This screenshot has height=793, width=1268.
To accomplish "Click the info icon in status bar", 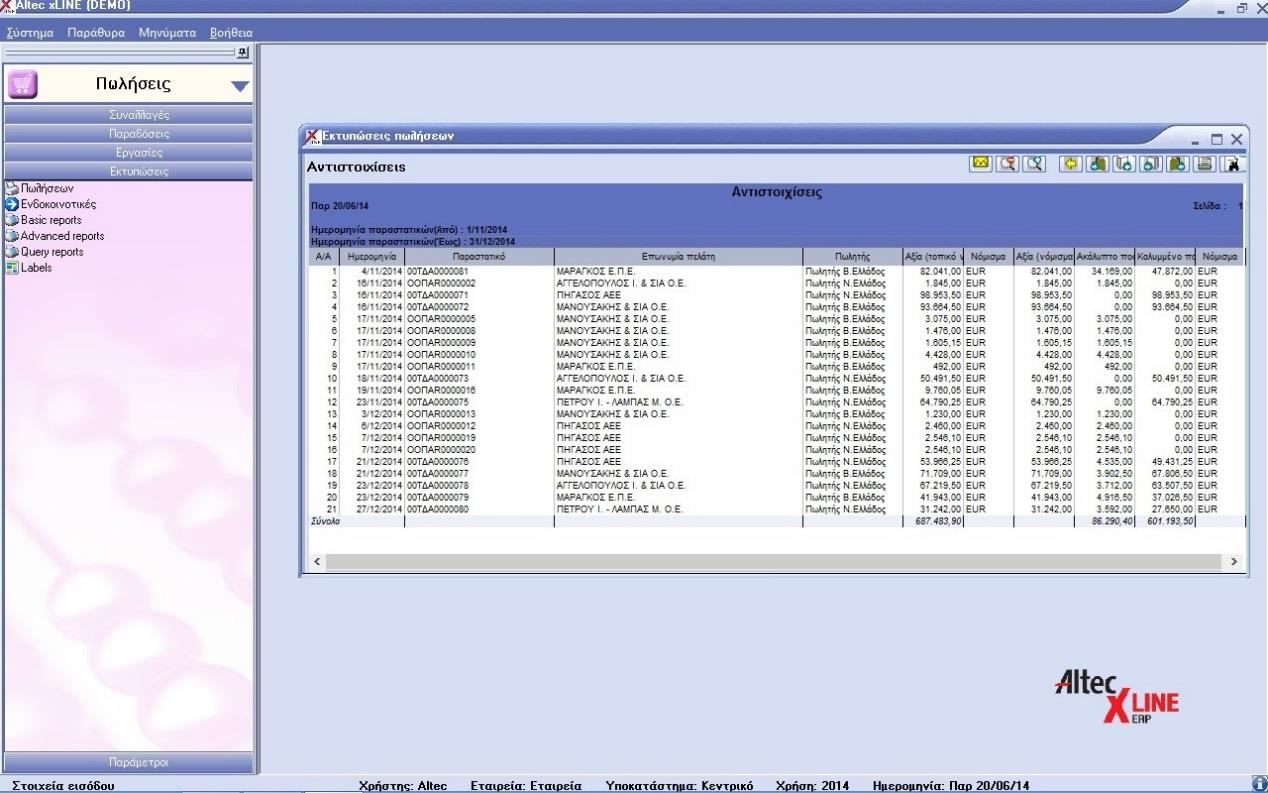I will (x=1258, y=784).
